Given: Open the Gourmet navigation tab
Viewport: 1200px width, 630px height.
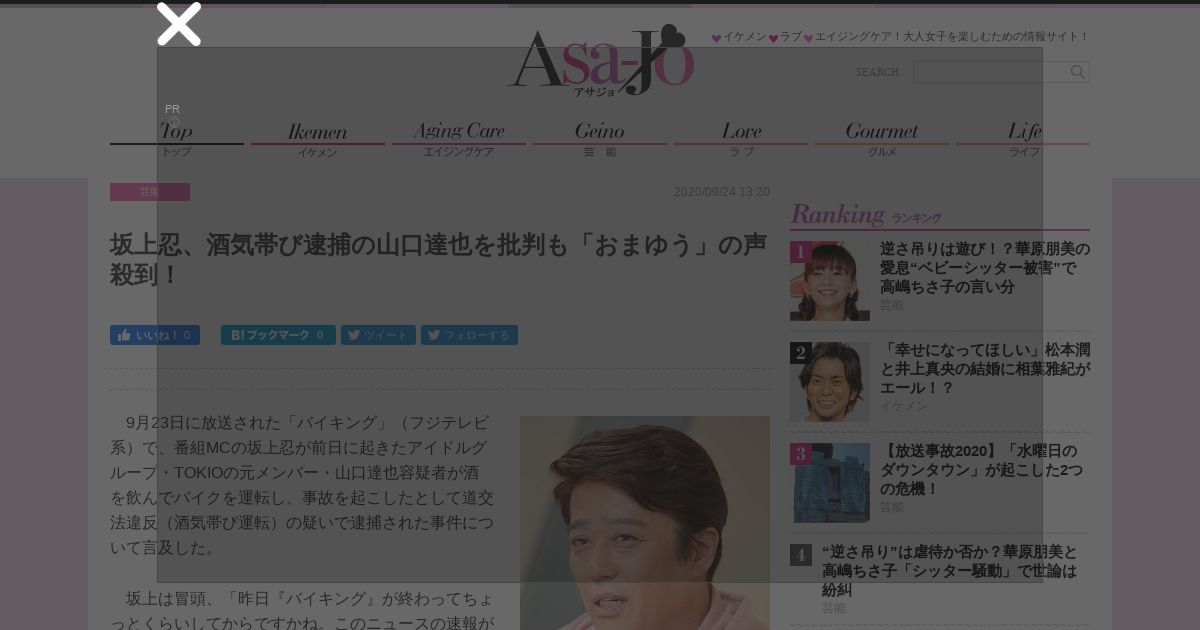Looking at the screenshot, I should tap(882, 138).
